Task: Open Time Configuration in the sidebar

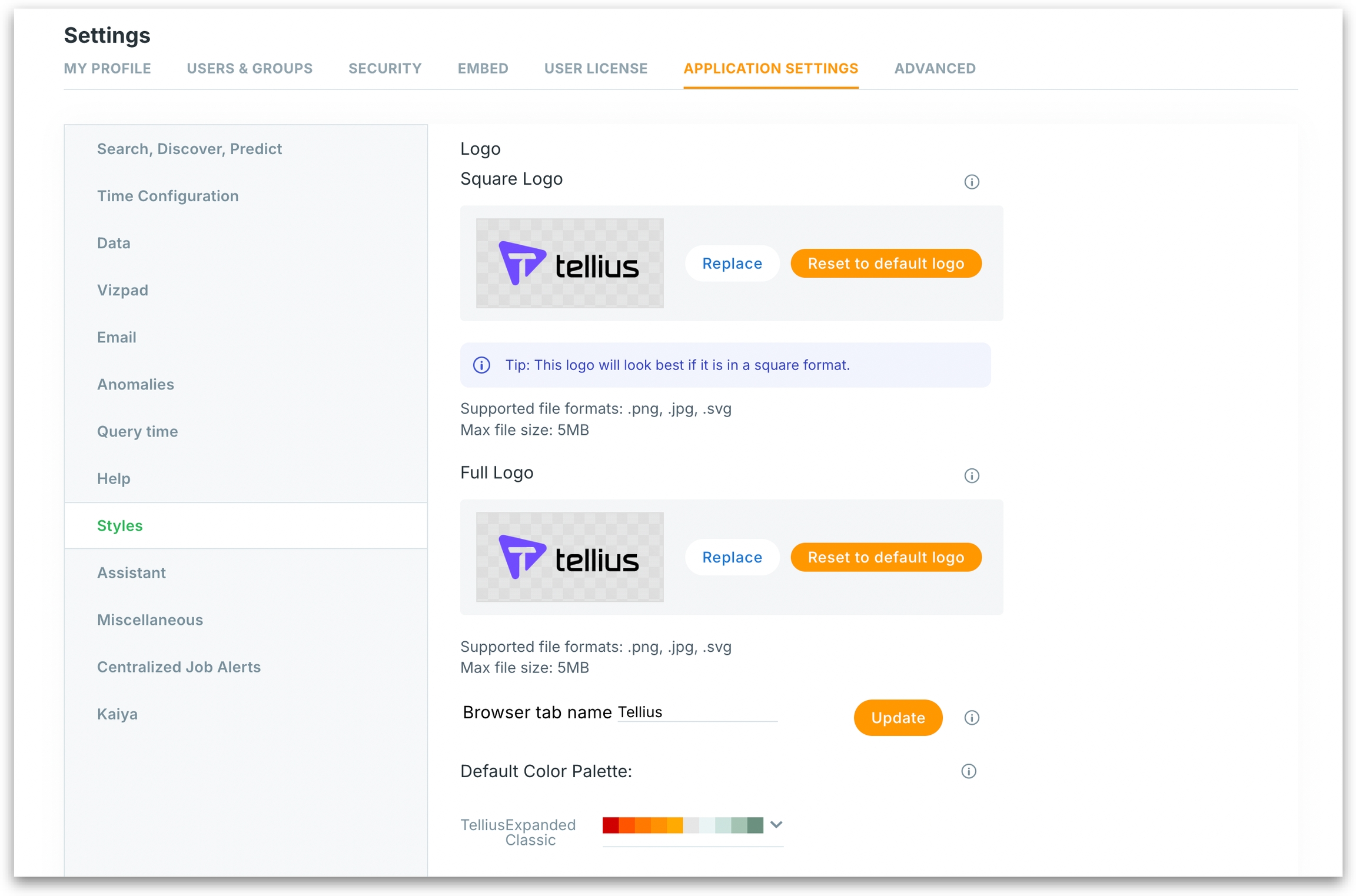Action: tap(168, 196)
